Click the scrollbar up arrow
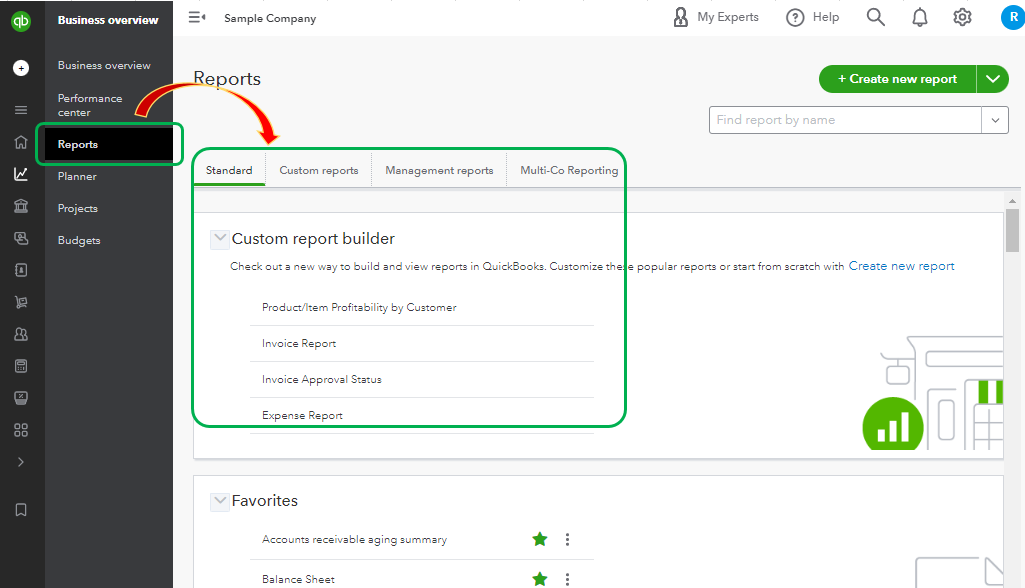 pyautogui.click(x=1013, y=201)
